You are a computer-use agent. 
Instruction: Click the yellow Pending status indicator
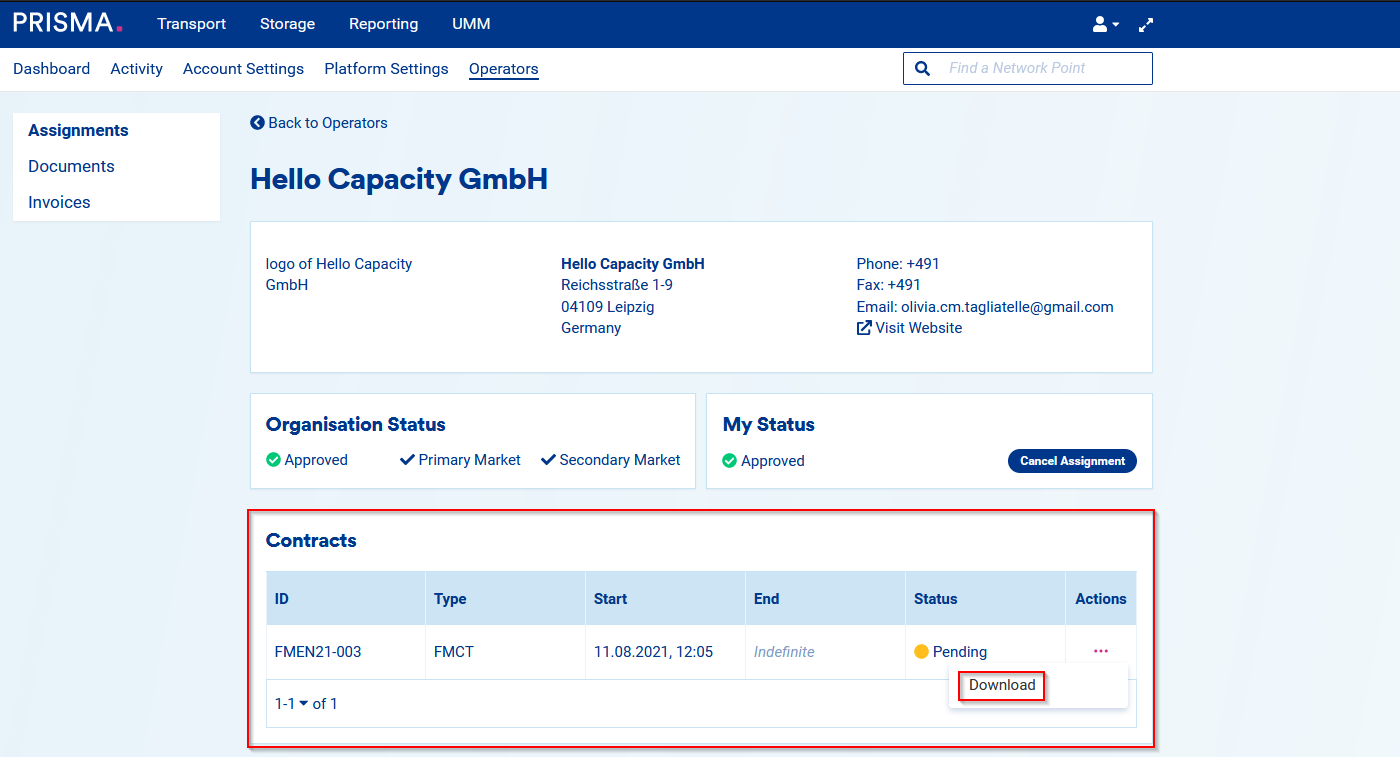click(921, 652)
